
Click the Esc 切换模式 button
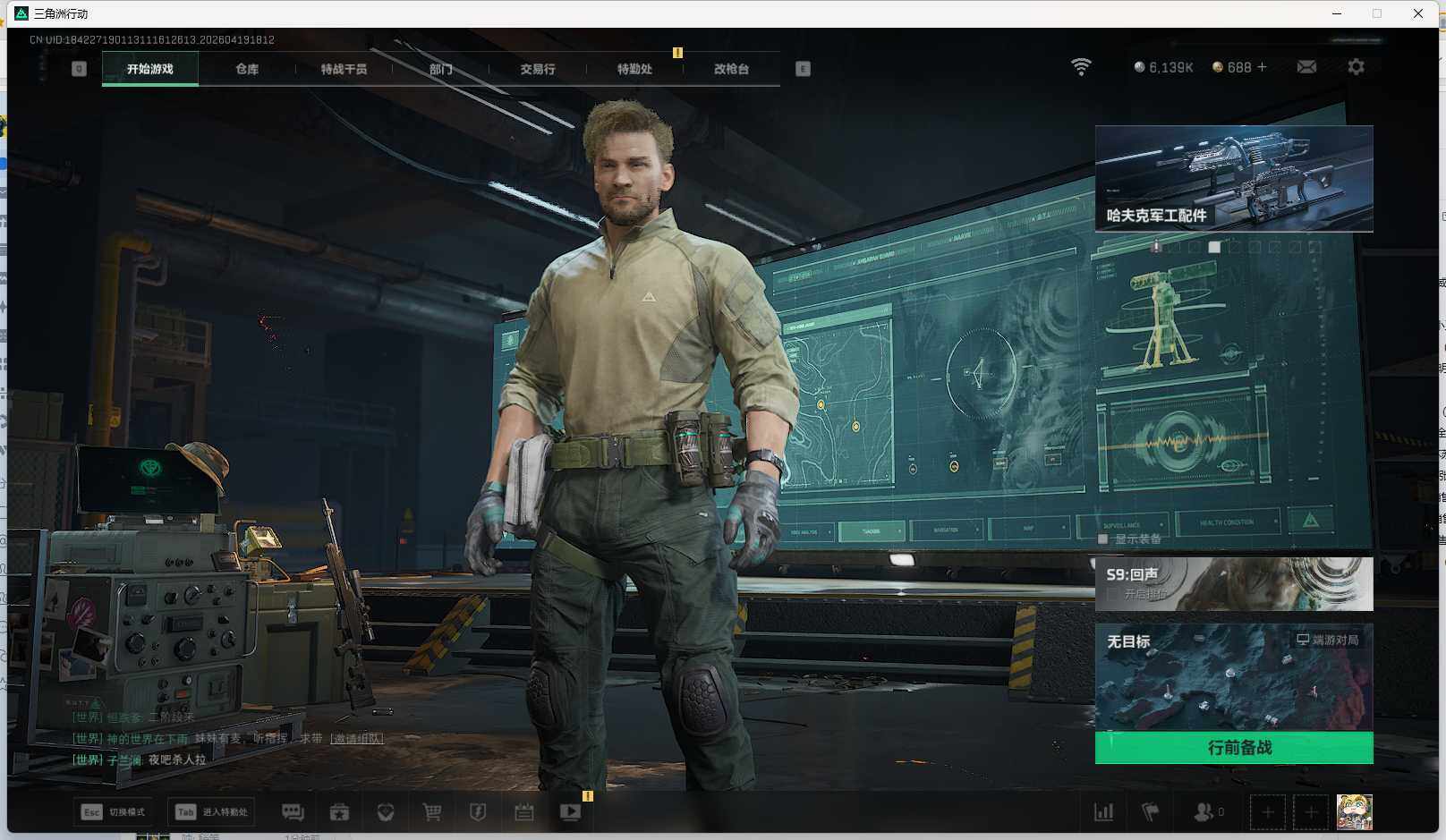coord(113,812)
